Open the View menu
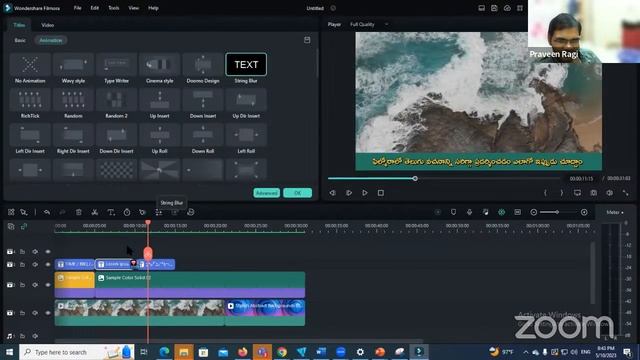Viewport: 640px width, 360px height. coord(133,8)
